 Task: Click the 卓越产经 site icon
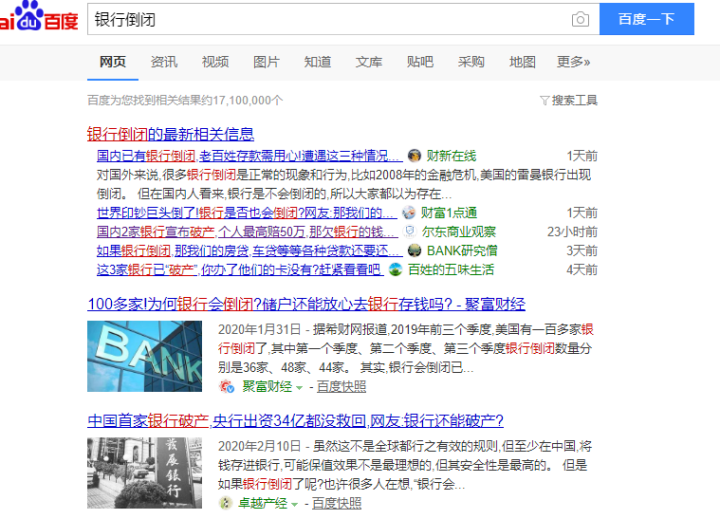[227, 503]
